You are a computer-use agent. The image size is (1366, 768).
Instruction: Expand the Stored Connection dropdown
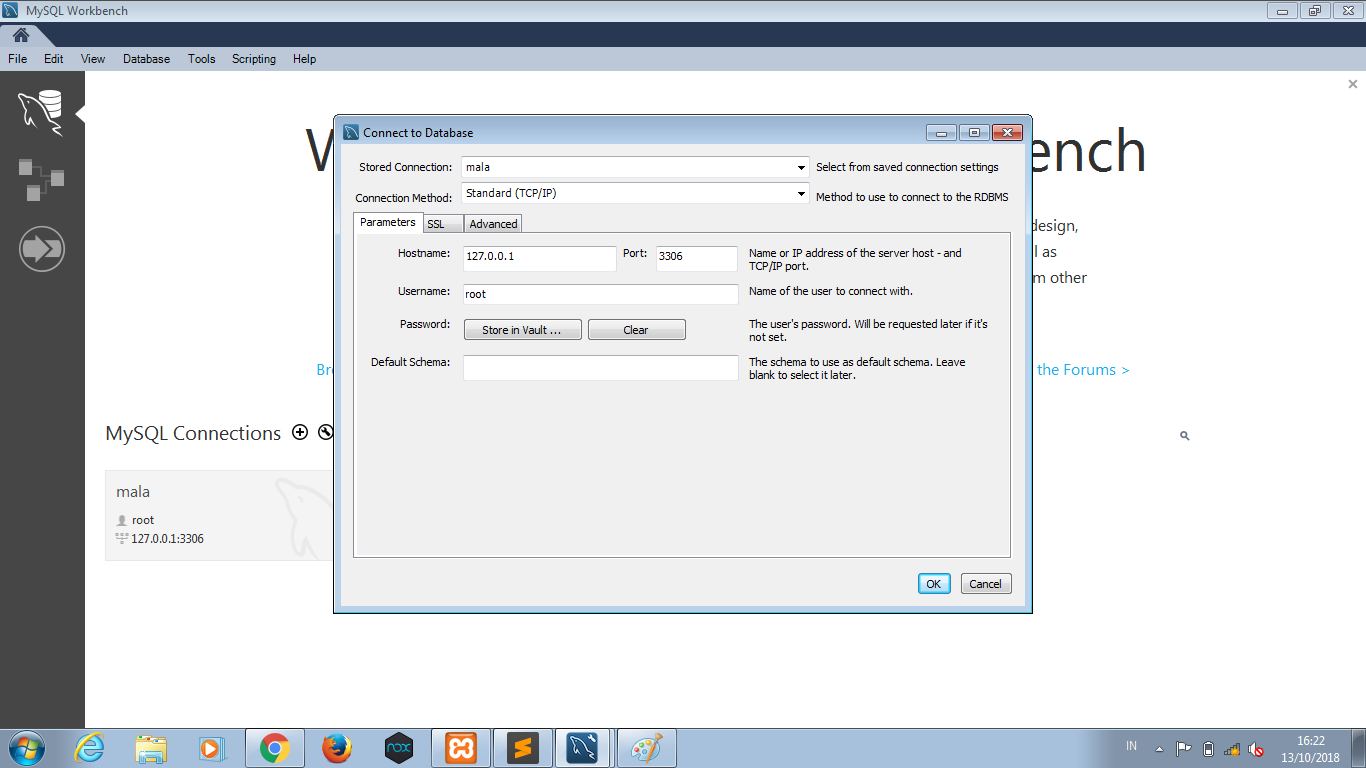tap(802, 167)
